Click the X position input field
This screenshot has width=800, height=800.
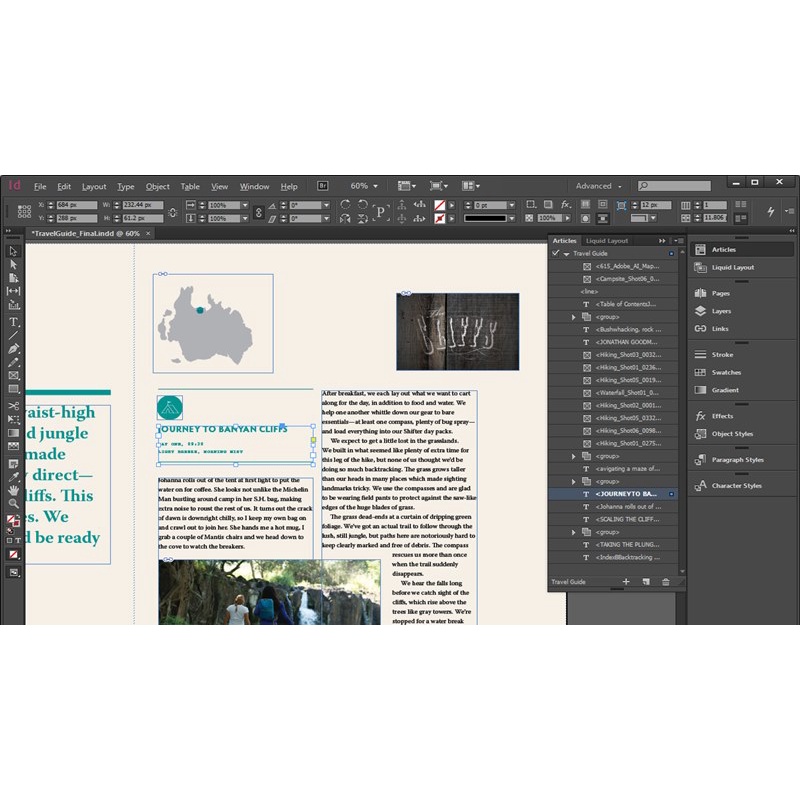[77, 205]
